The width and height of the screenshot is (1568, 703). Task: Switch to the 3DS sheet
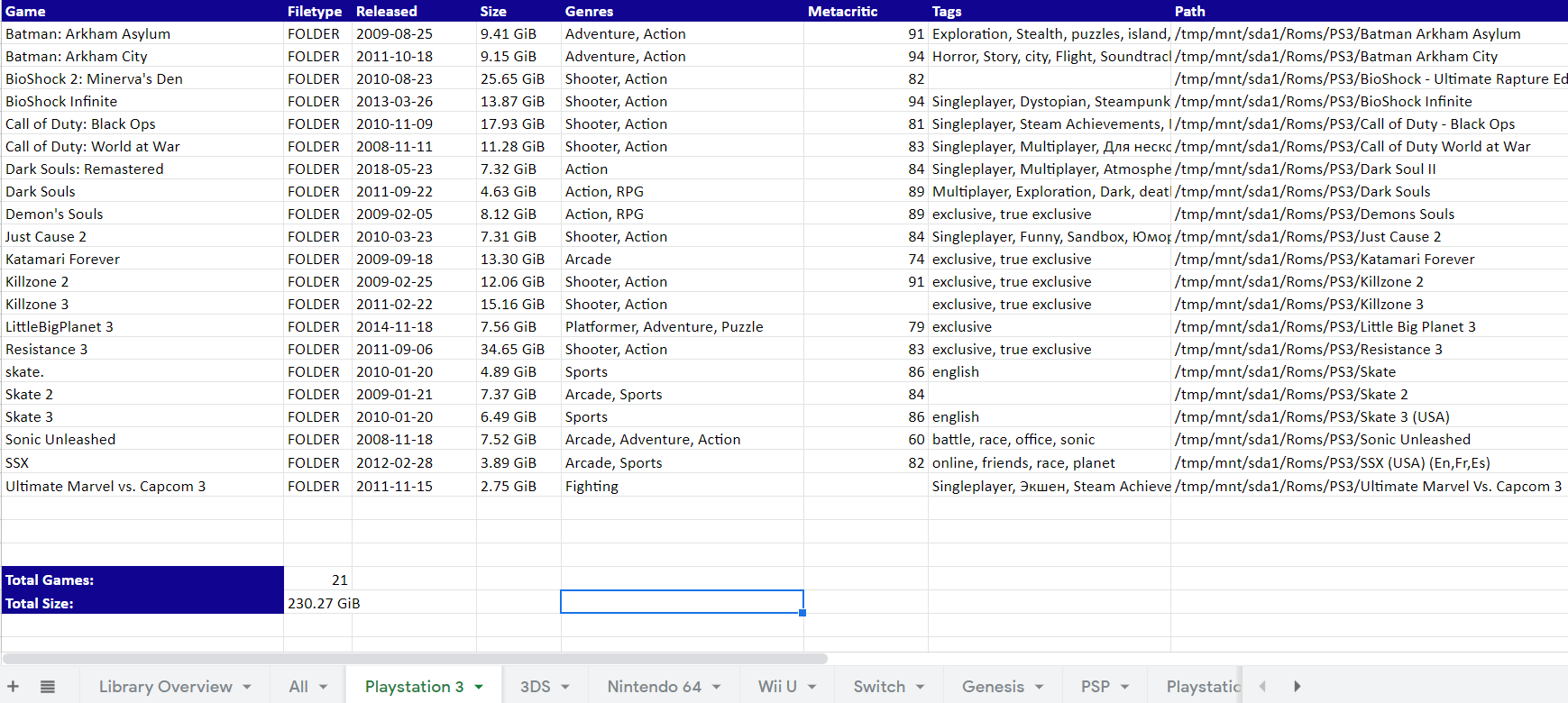point(536,687)
